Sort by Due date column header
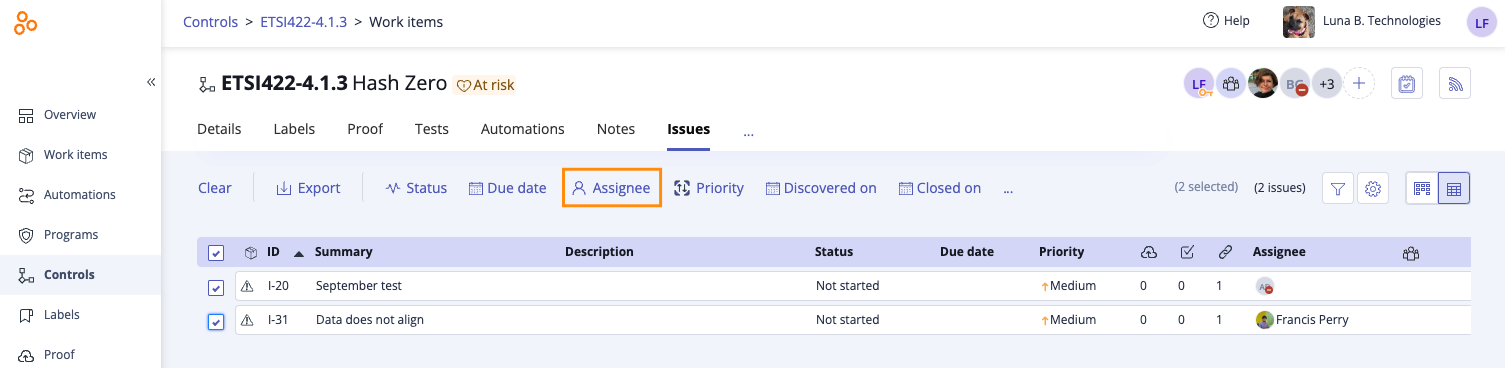Screen dimensions: 1505x368 point(967,252)
